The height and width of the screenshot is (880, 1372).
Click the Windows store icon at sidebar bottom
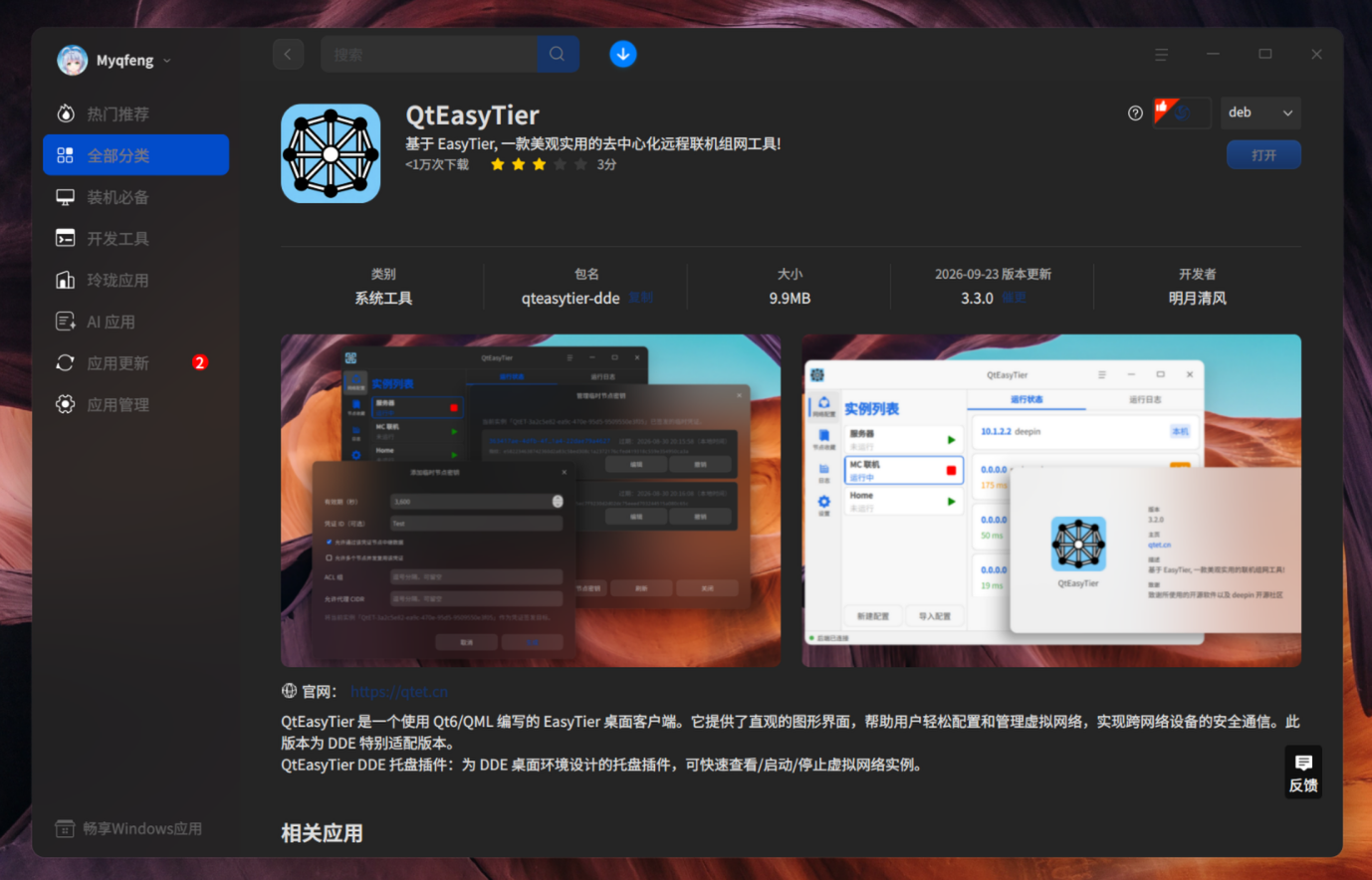pos(65,828)
